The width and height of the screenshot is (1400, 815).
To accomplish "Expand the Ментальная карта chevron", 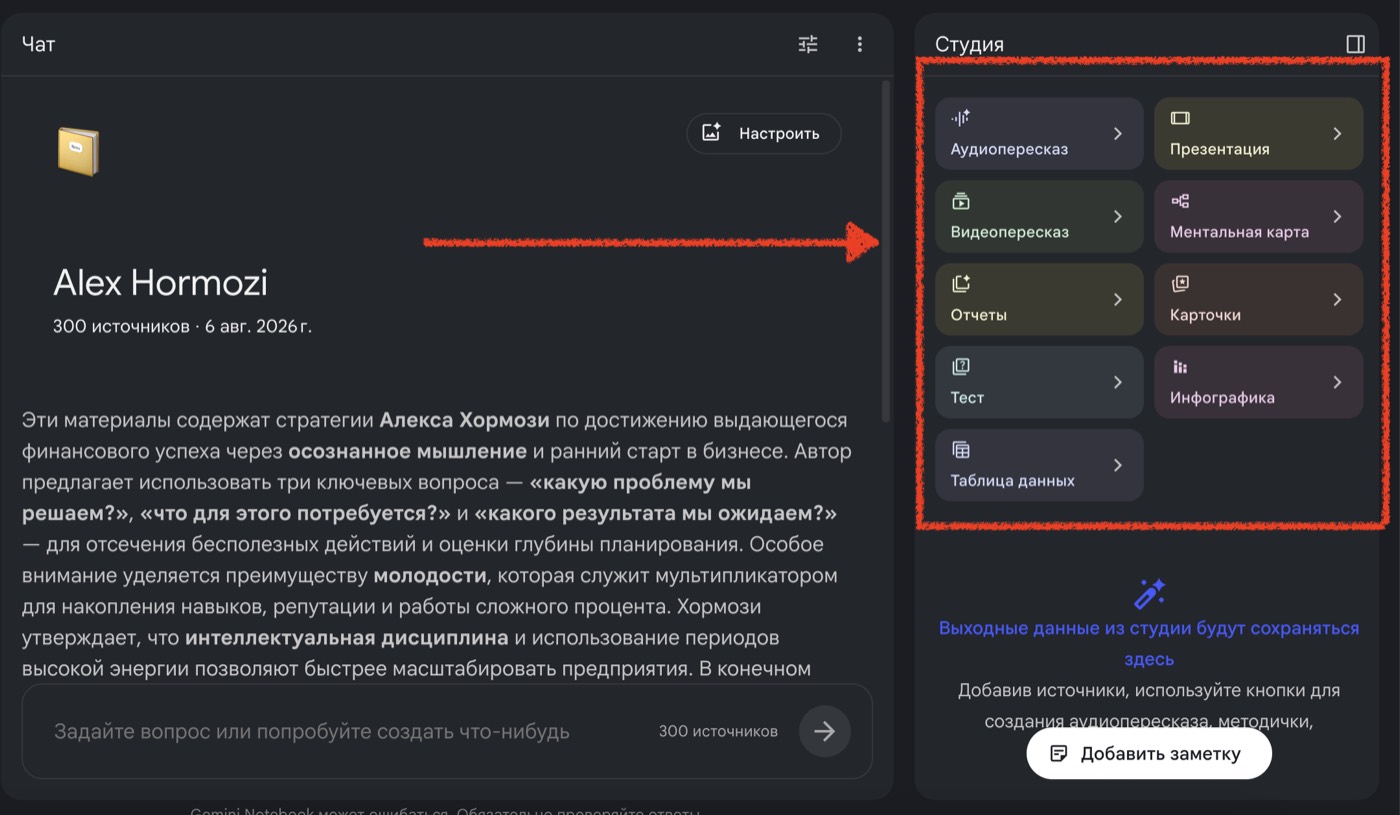I will pyautogui.click(x=1337, y=216).
